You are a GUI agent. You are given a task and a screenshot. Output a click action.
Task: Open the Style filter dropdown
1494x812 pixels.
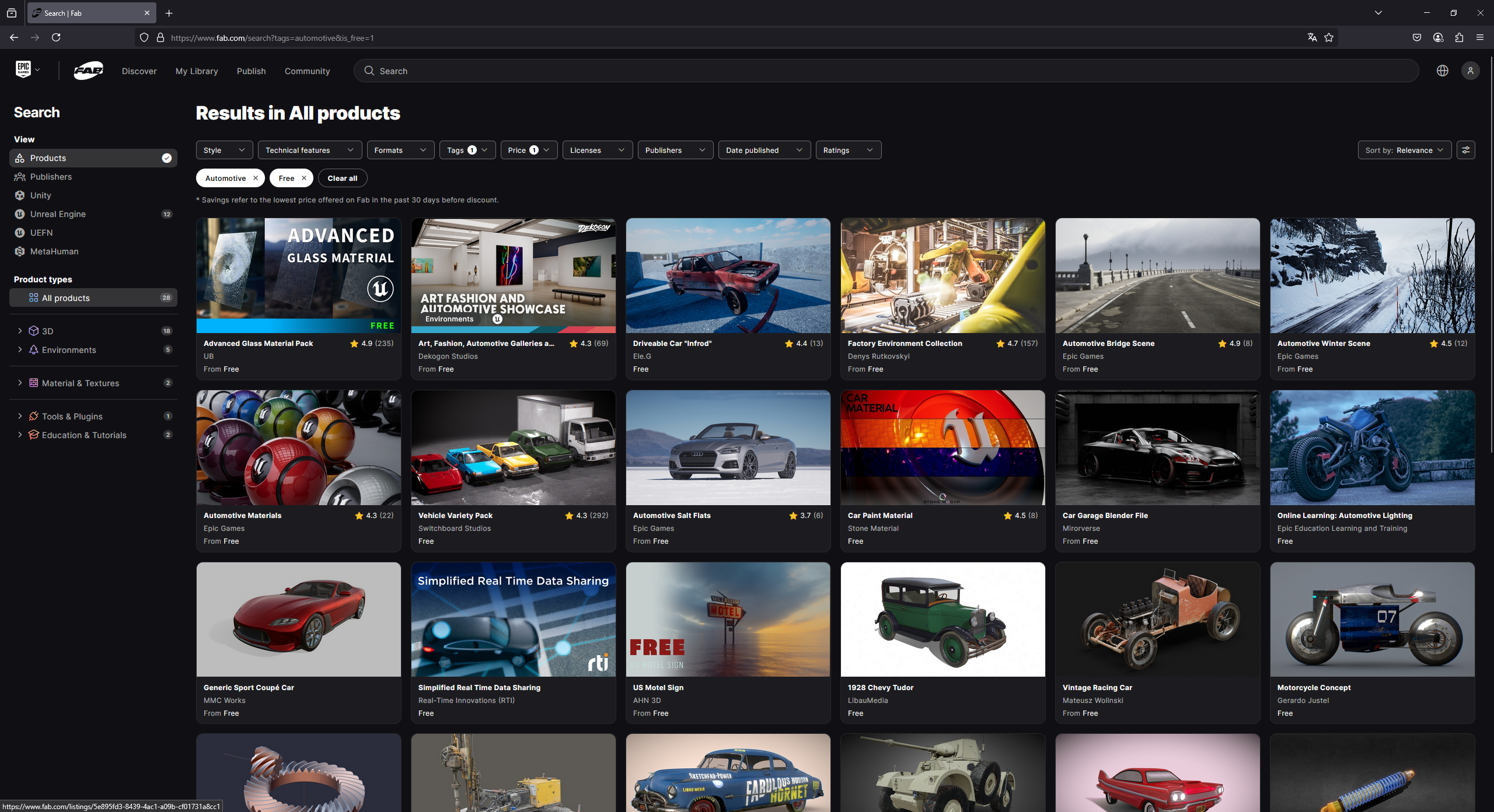click(x=224, y=150)
